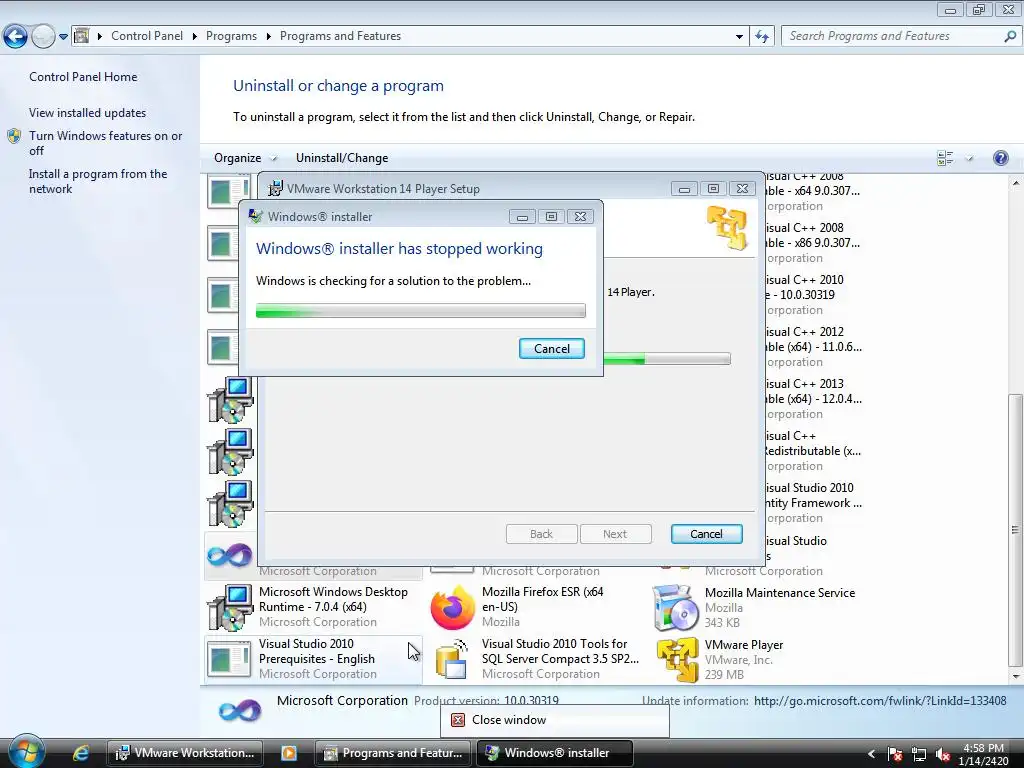Viewport: 1024px width, 768px height.
Task: Select VMware Player program icon
Action: [678, 660]
